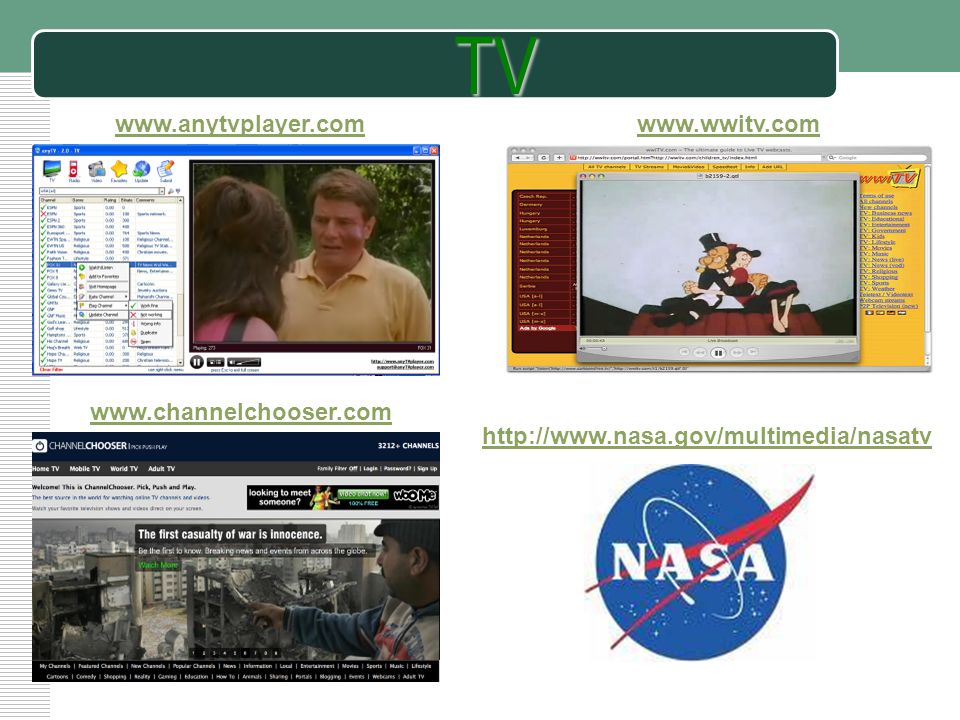
Task: Adjust the anyTV volume slider
Action: click(x=244, y=362)
